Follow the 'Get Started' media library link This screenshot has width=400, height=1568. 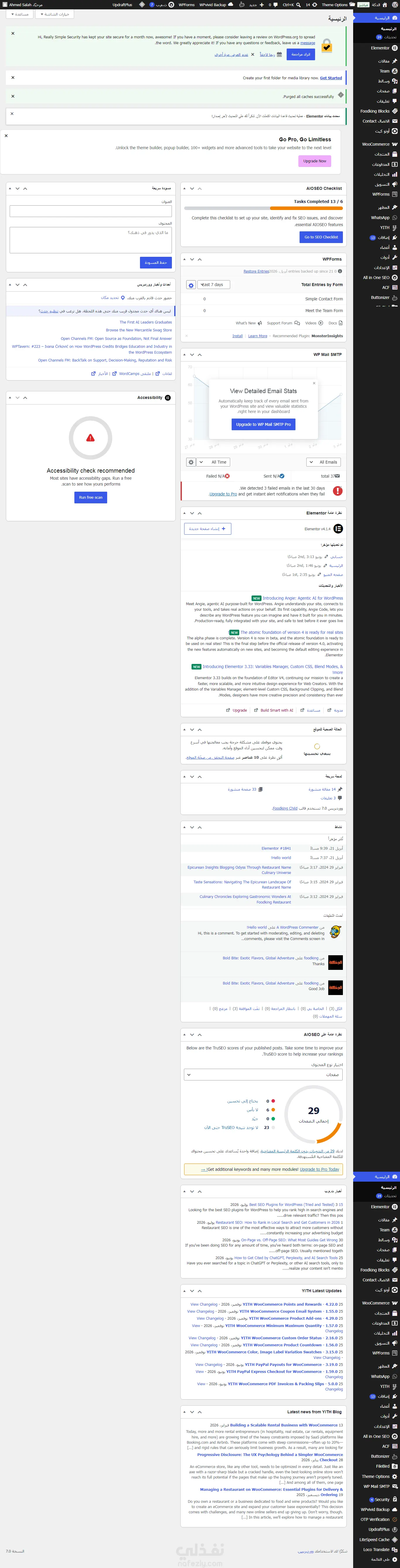pos(331,78)
